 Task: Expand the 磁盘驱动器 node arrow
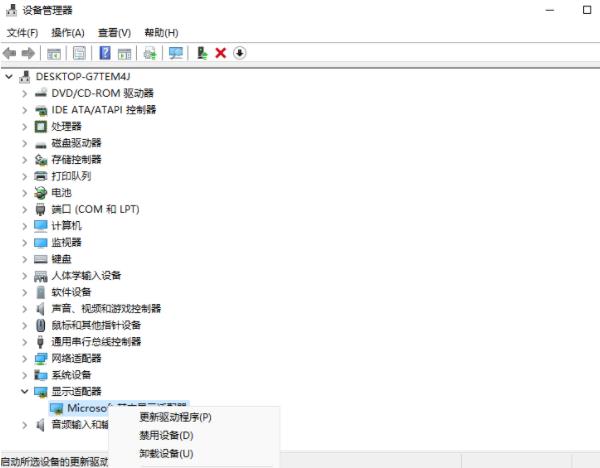pyautogui.click(x=24, y=143)
